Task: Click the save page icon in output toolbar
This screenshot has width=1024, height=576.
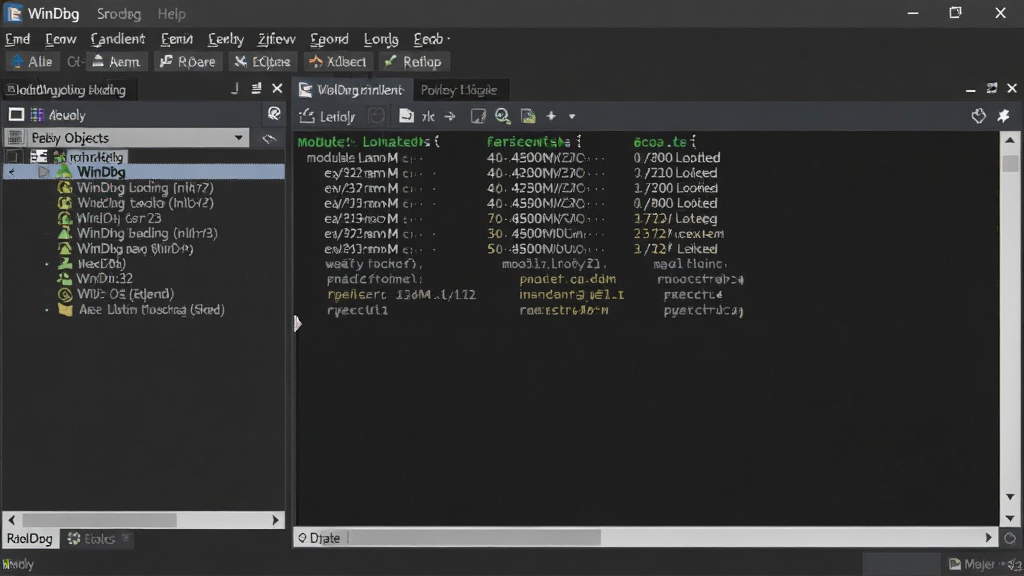Action: 528,116
